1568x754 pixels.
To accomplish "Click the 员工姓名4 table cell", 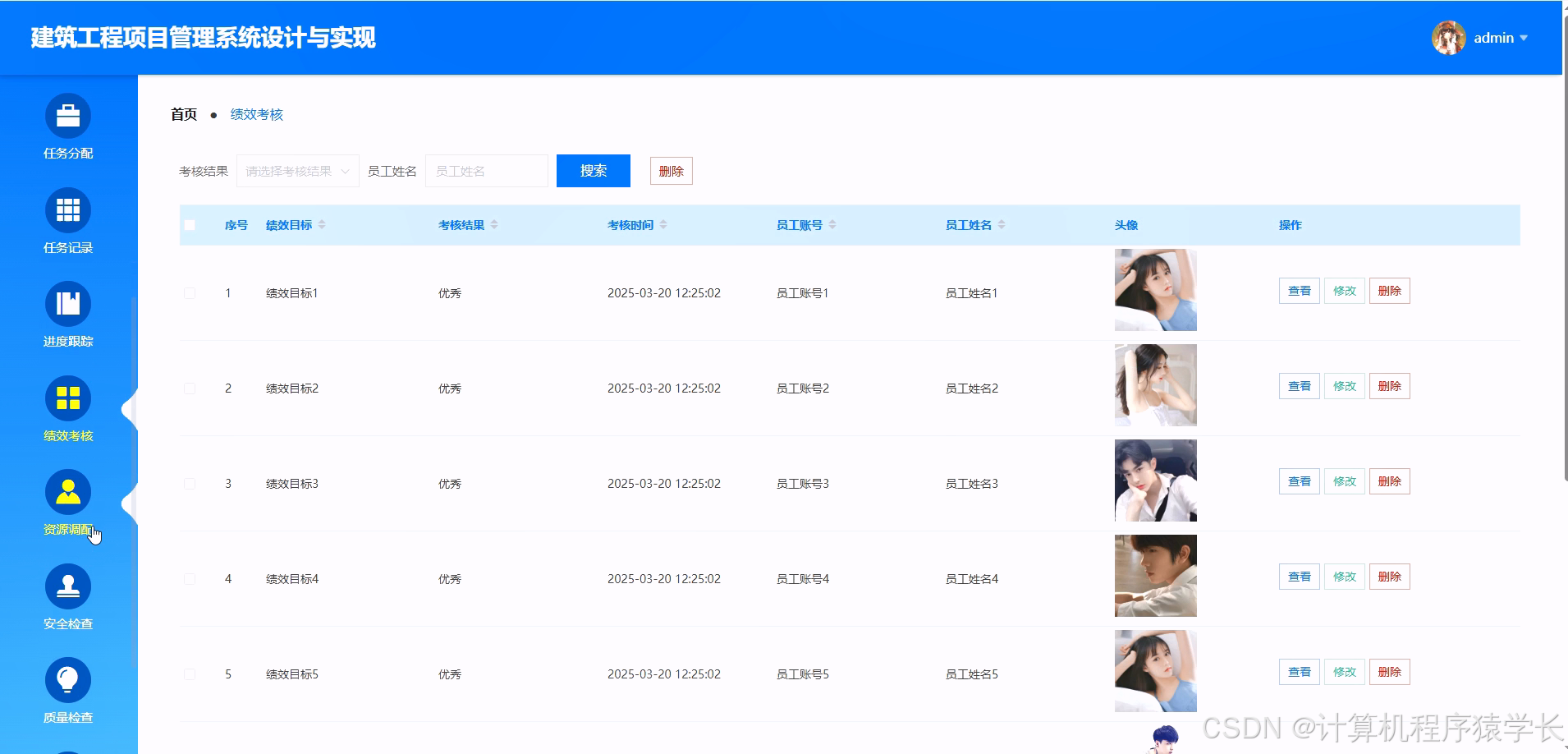I will [972, 579].
